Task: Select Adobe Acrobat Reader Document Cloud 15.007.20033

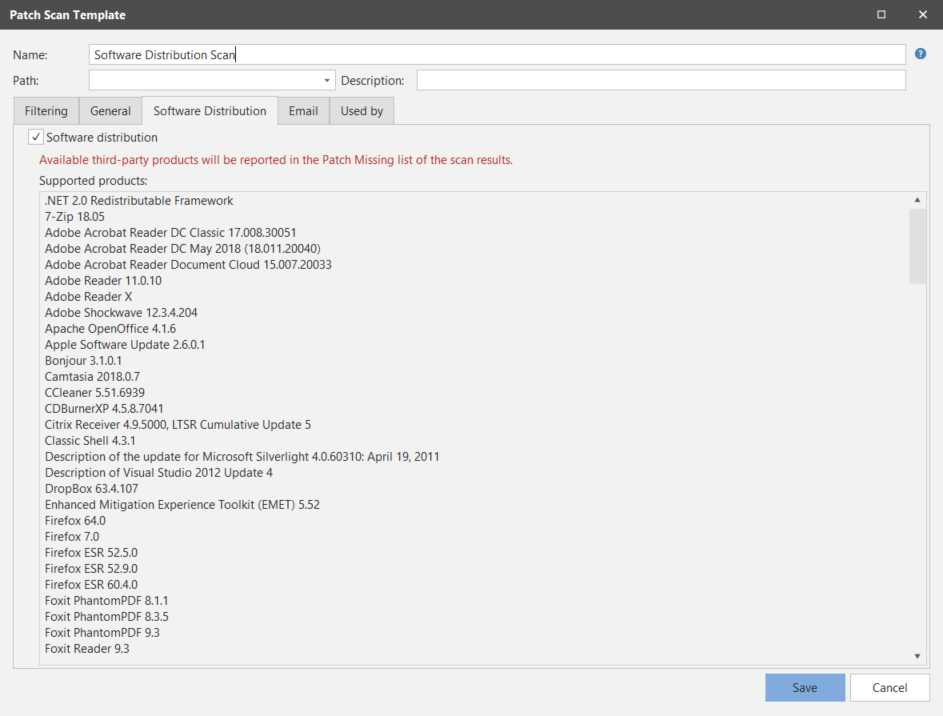Action: pyautogui.click(x=188, y=265)
